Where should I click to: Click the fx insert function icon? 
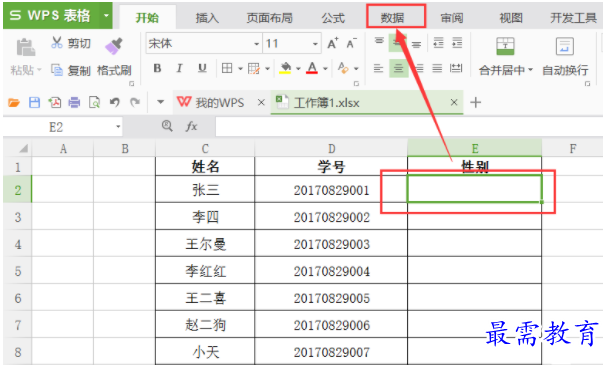(192, 127)
